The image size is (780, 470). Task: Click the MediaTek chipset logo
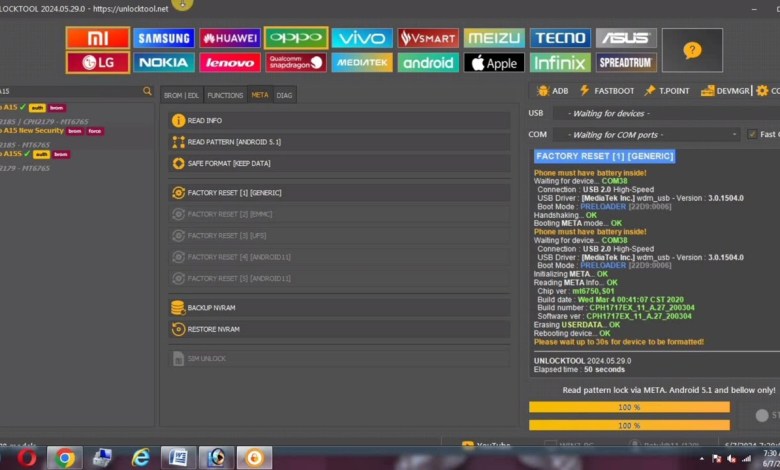coord(361,63)
